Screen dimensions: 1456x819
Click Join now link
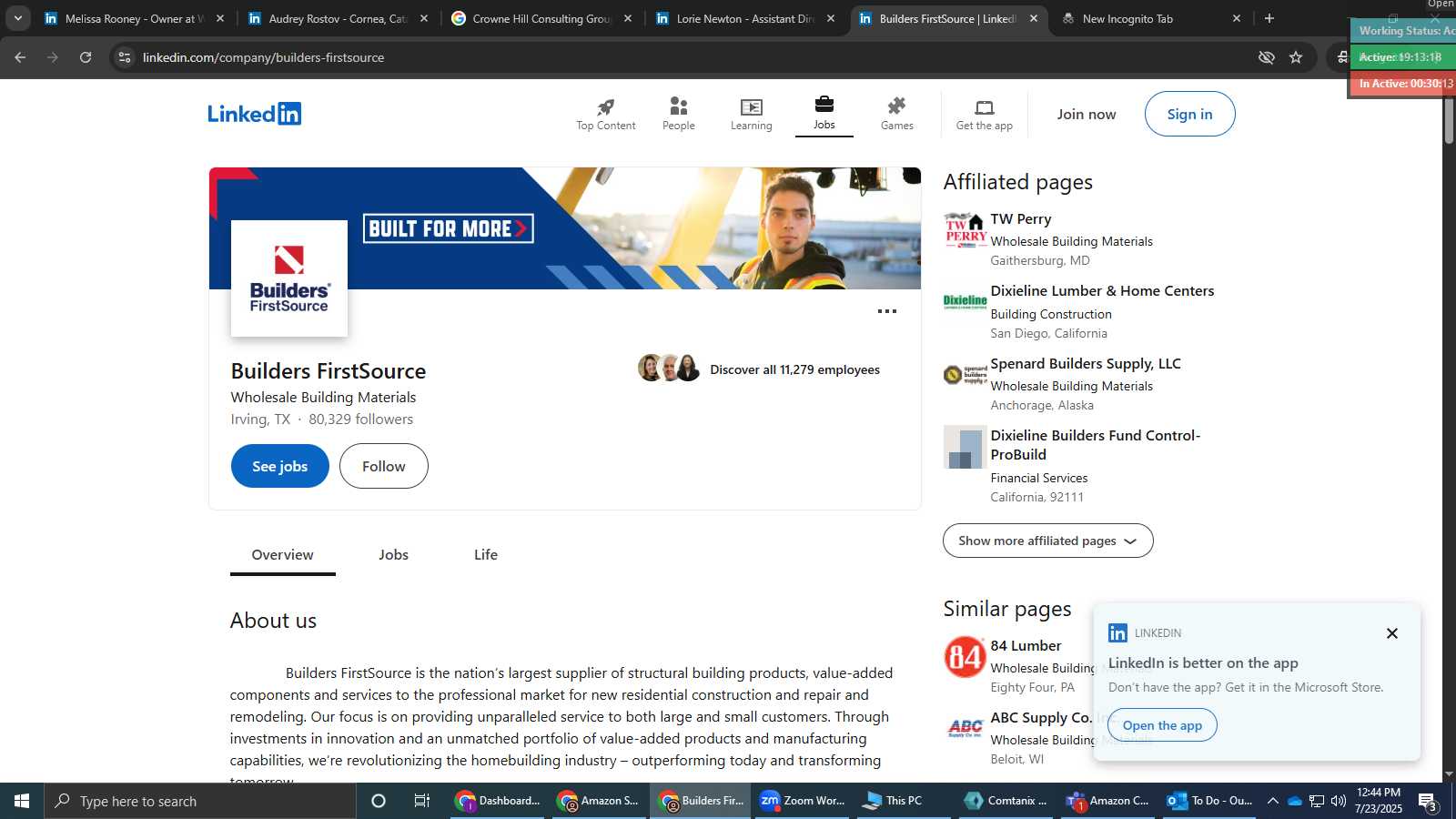[x=1087, y=114]
